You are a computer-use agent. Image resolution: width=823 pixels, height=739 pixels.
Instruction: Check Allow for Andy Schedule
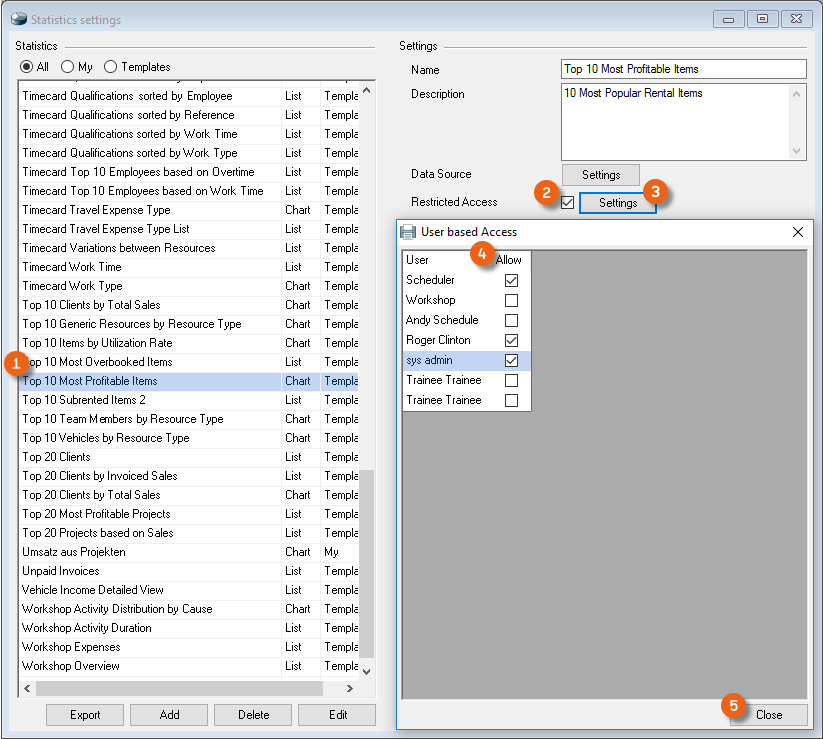tap(511, 321)
